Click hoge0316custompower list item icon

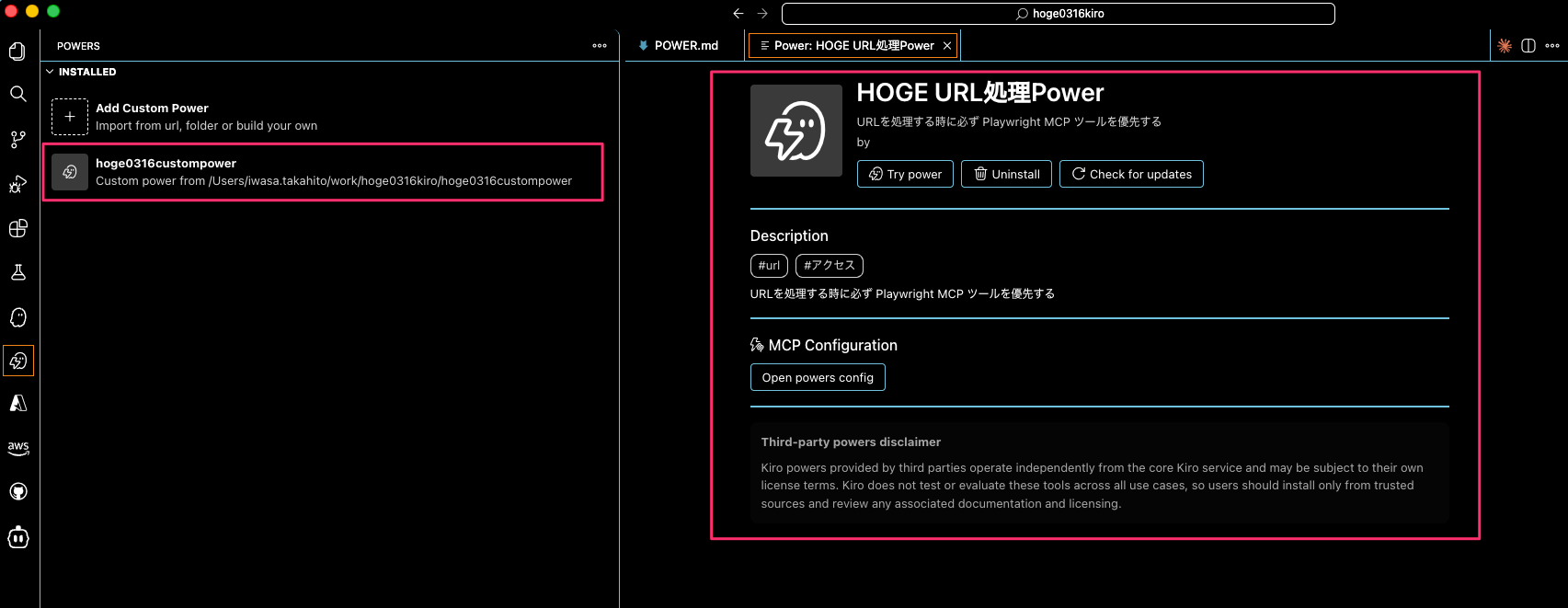point(70,172)
